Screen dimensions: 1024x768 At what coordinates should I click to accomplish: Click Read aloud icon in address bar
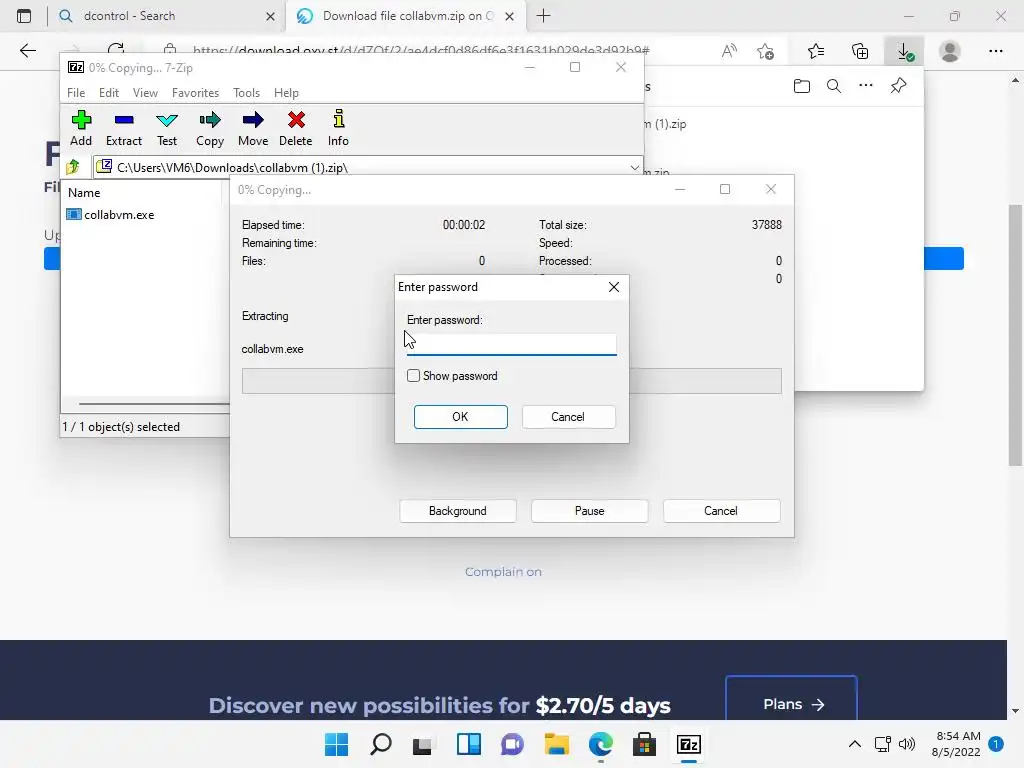(x=729, y=51)
